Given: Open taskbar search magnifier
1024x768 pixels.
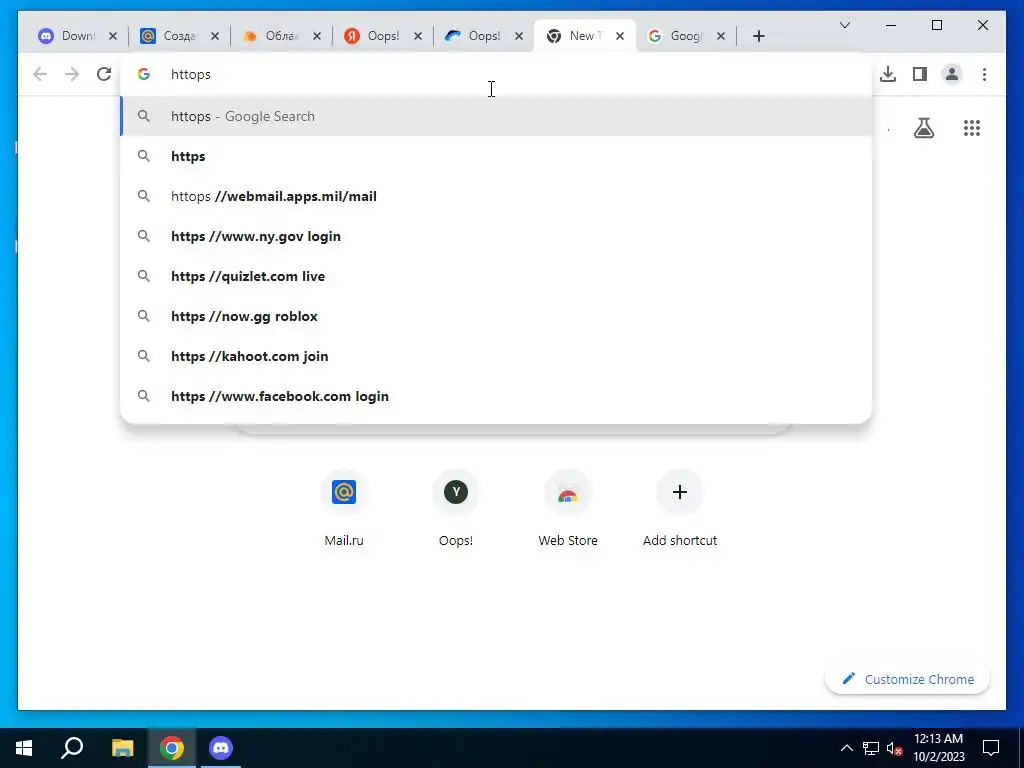Looking at the screenshot, I should click(72, 748).
